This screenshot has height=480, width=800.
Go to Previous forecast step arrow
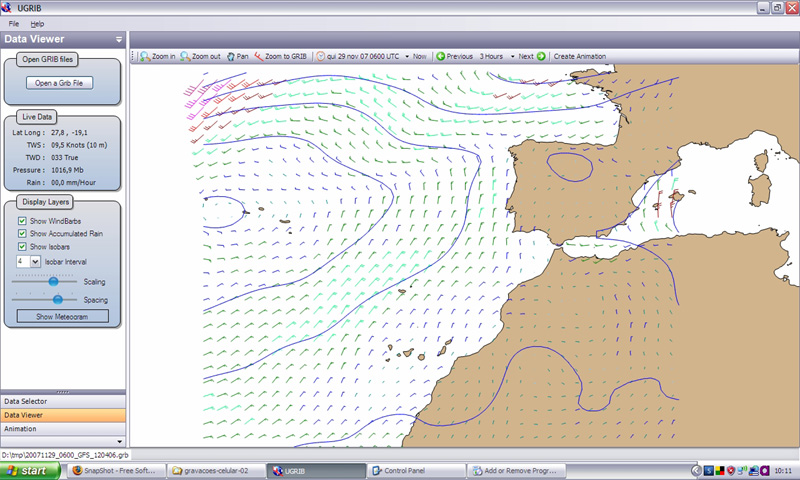(x=440, y=56)
